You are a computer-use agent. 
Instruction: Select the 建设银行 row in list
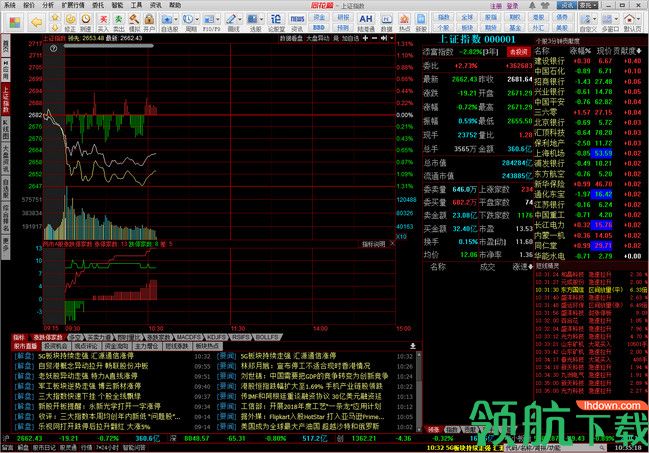coord(588,61)
